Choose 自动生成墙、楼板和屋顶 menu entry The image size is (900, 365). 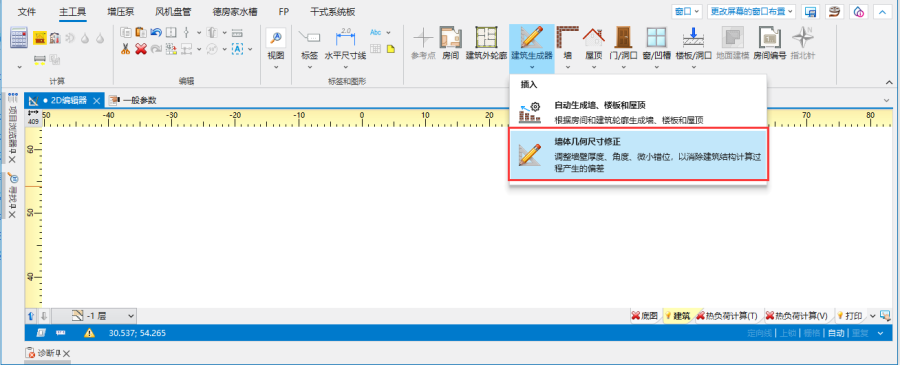click(638, 112)
